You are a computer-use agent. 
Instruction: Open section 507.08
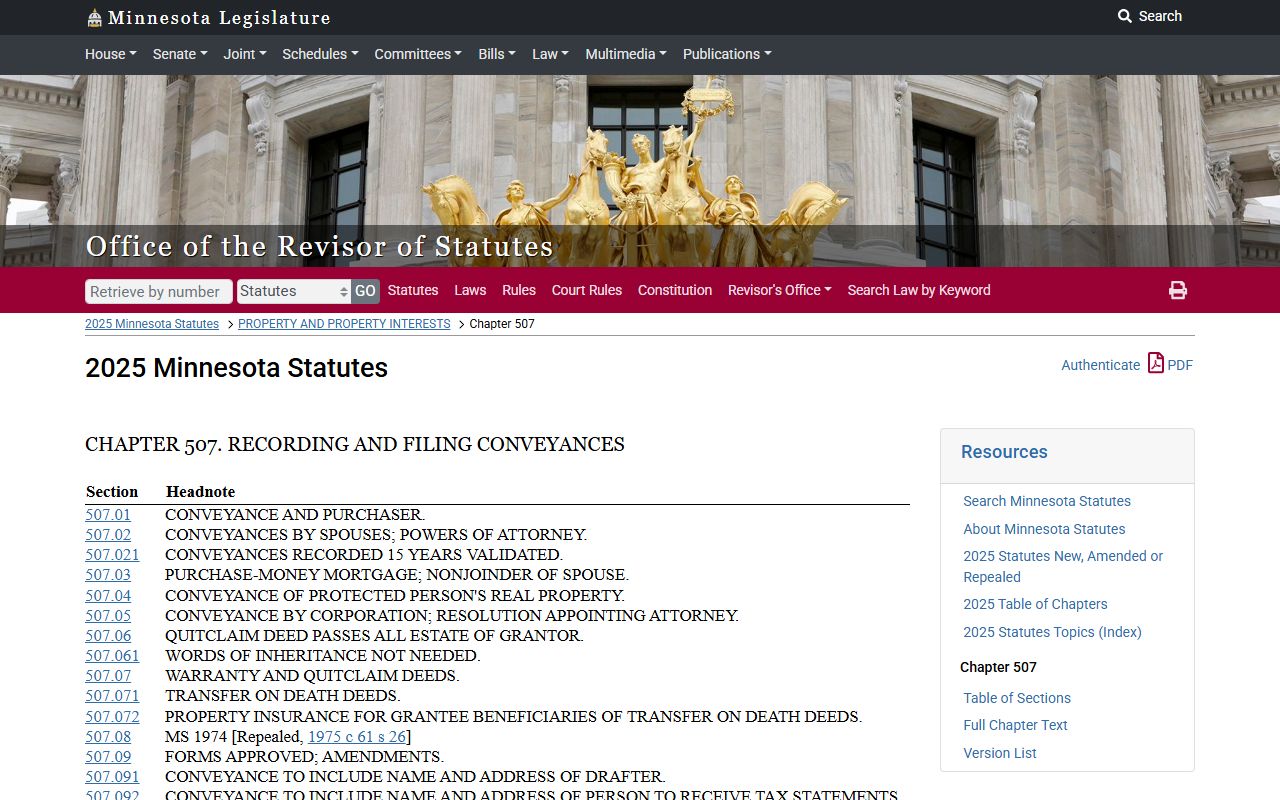[x=108, y=737]
